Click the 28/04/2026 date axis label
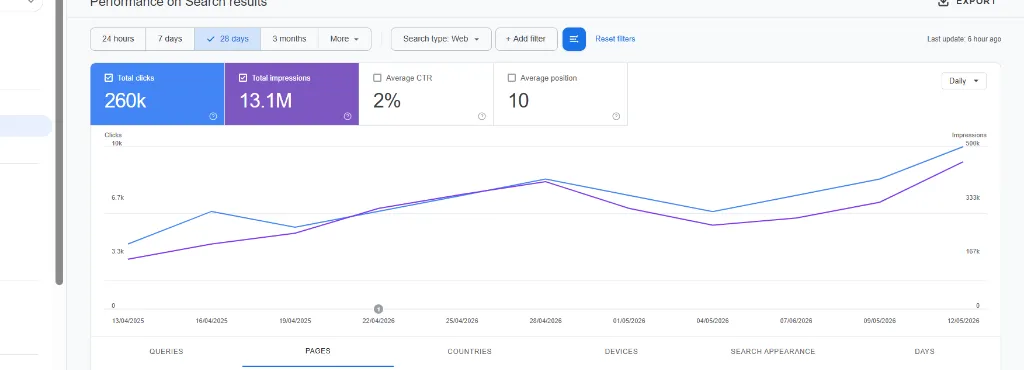The width and height of the screenshot is (1024, 370). (545, 321)
